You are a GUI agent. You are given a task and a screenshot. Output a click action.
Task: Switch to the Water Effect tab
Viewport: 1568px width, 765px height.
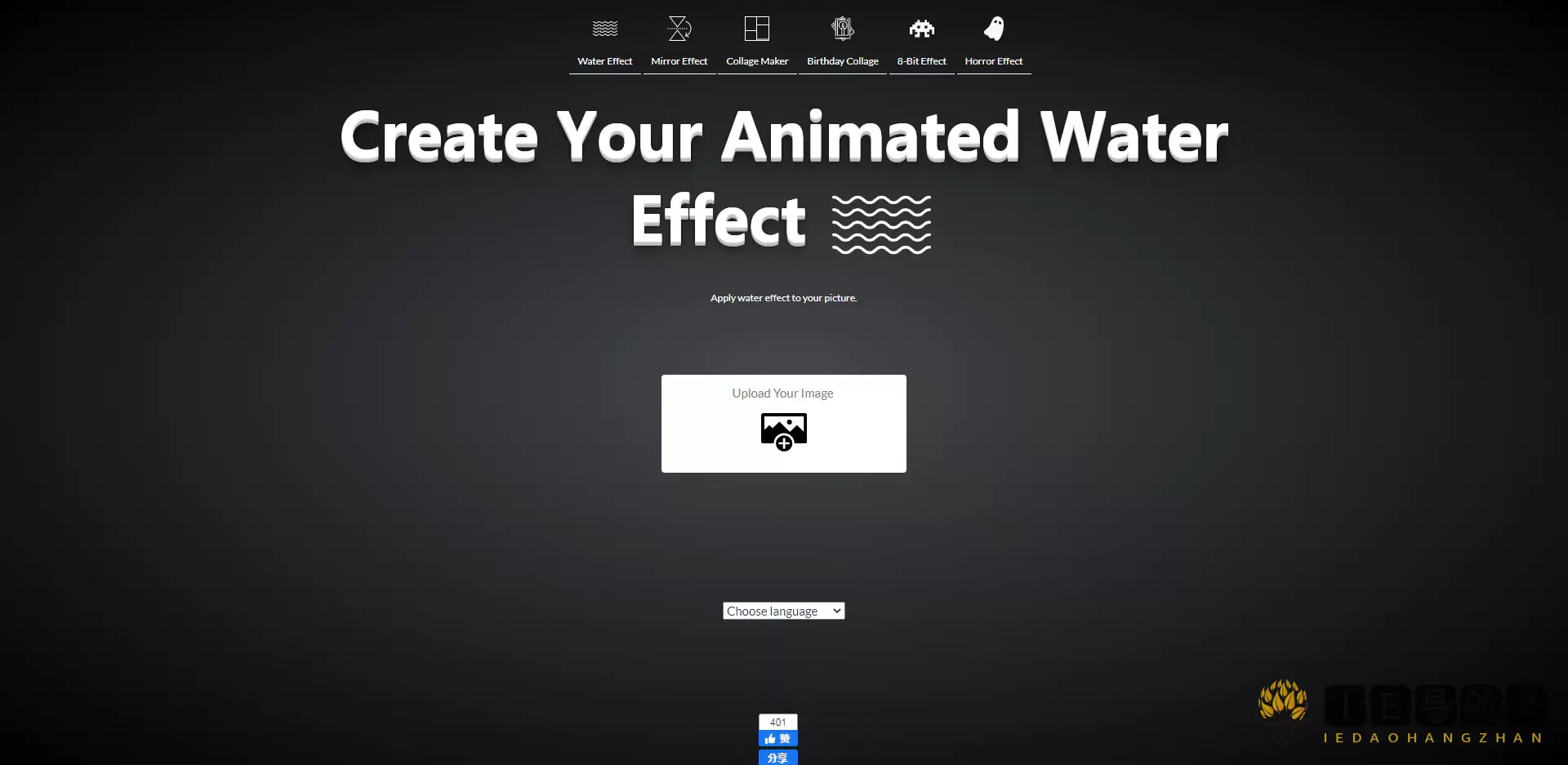coord(604,60)
